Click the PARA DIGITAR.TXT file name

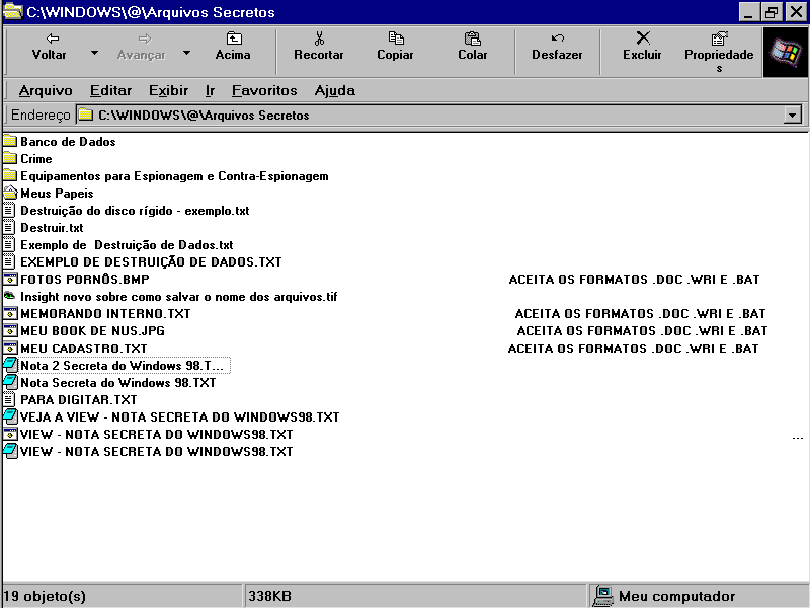click(x=79, y=400)
